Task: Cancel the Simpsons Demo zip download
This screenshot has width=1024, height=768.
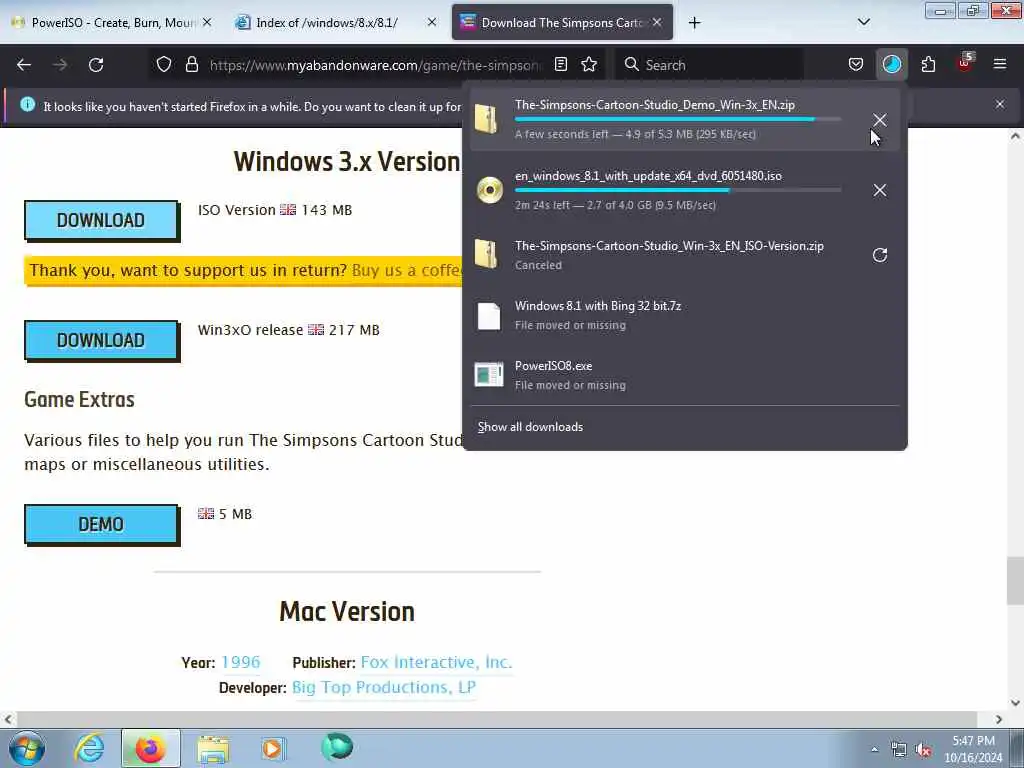Action: click(880, 120)
